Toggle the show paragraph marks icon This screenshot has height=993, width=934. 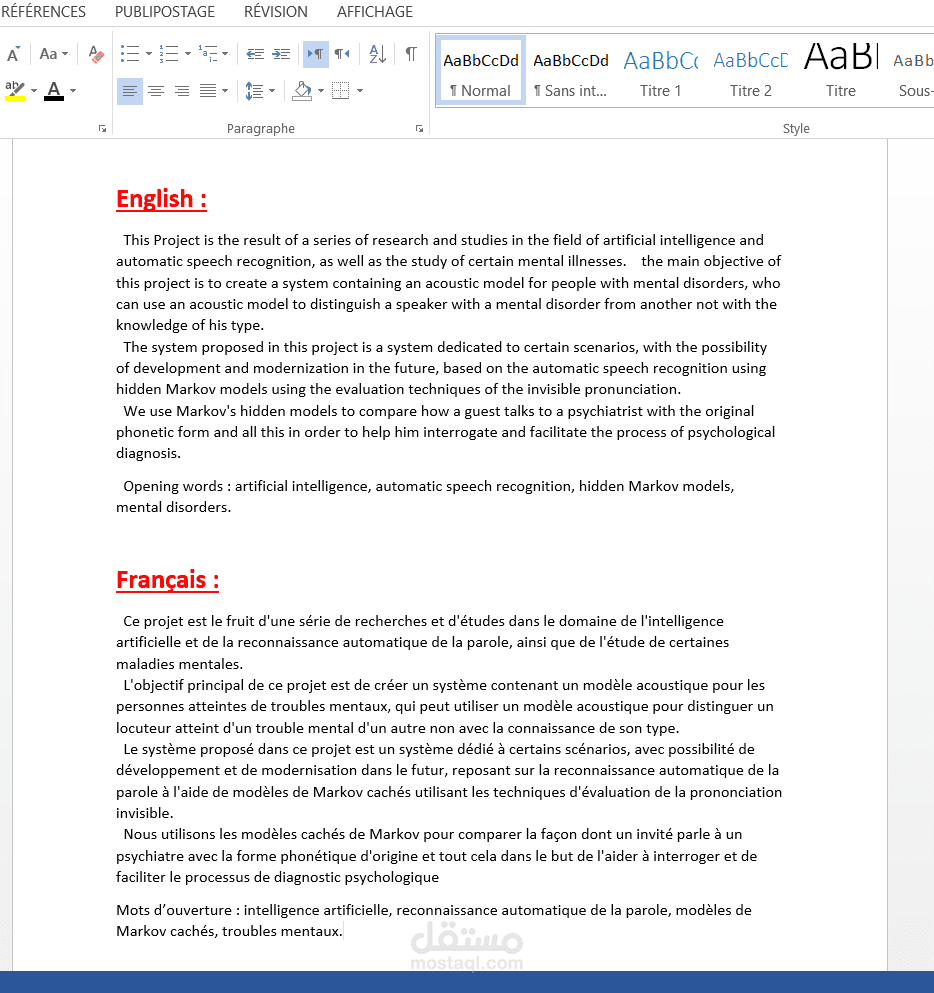click(410, 55)
